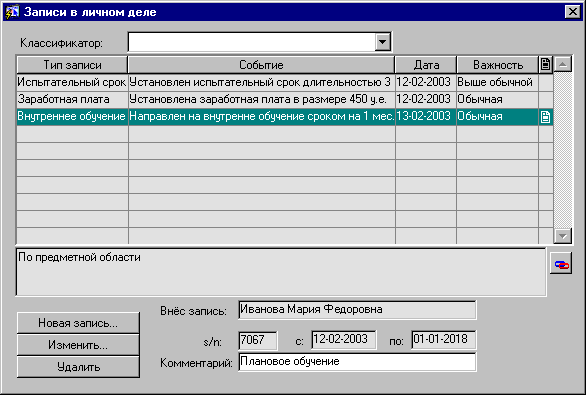Click the 'с' date field showing 12-02-2003
Image resolution: width=586 pixels, height=395 pixels.
point(344,340)
